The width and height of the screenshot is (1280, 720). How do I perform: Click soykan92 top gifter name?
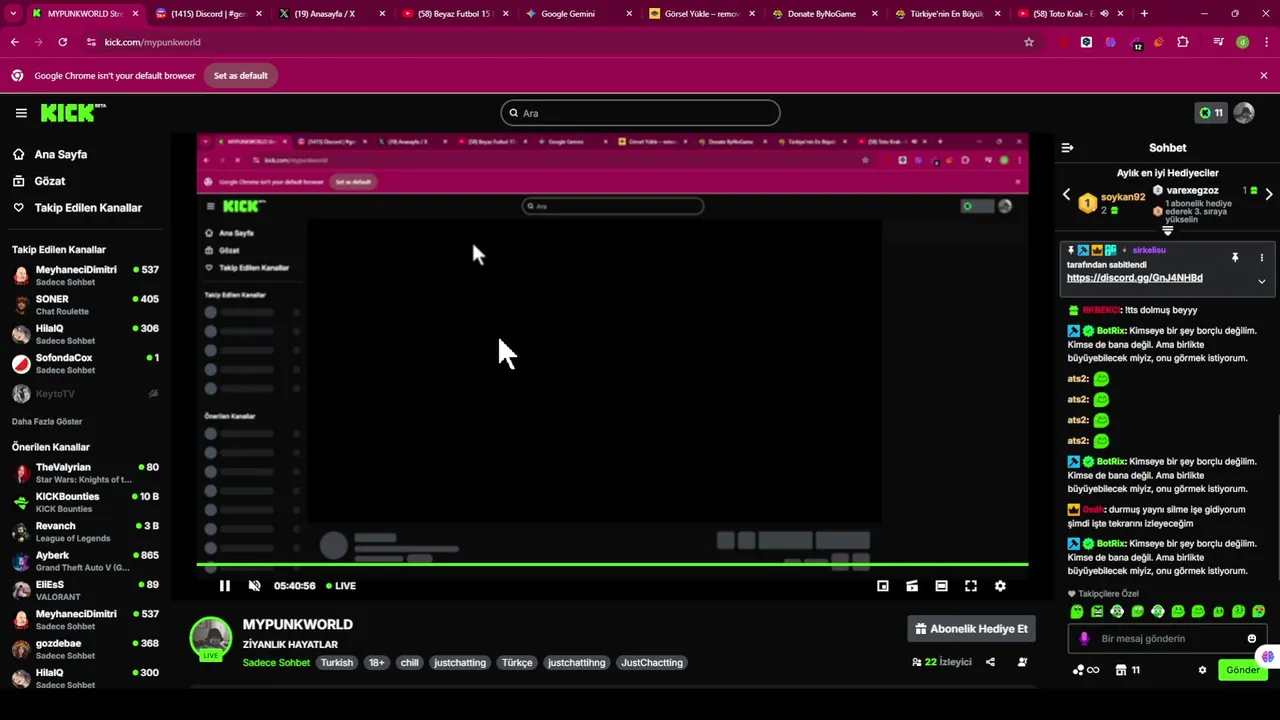click(1123, 197)
